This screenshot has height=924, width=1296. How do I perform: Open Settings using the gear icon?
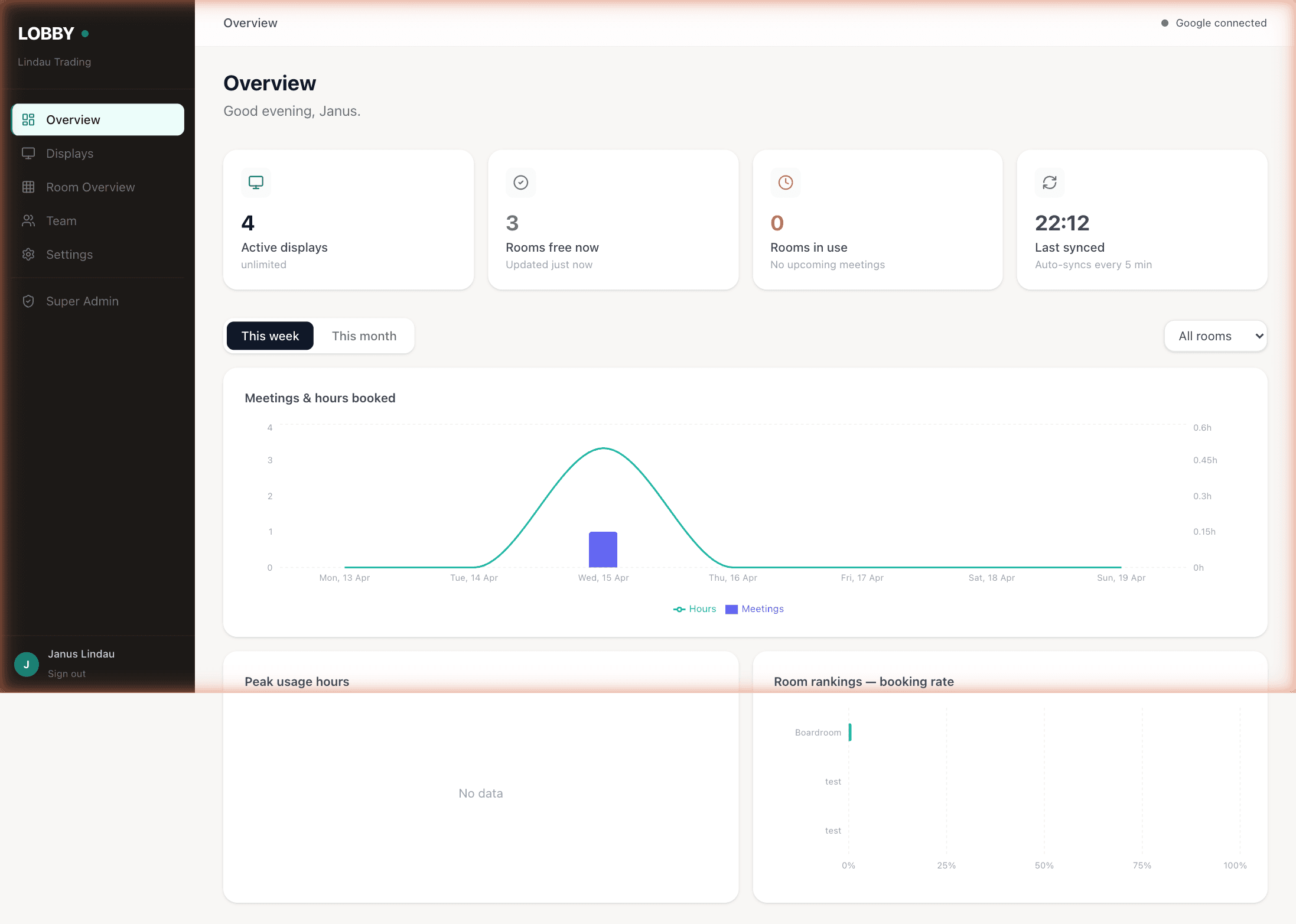28,254
